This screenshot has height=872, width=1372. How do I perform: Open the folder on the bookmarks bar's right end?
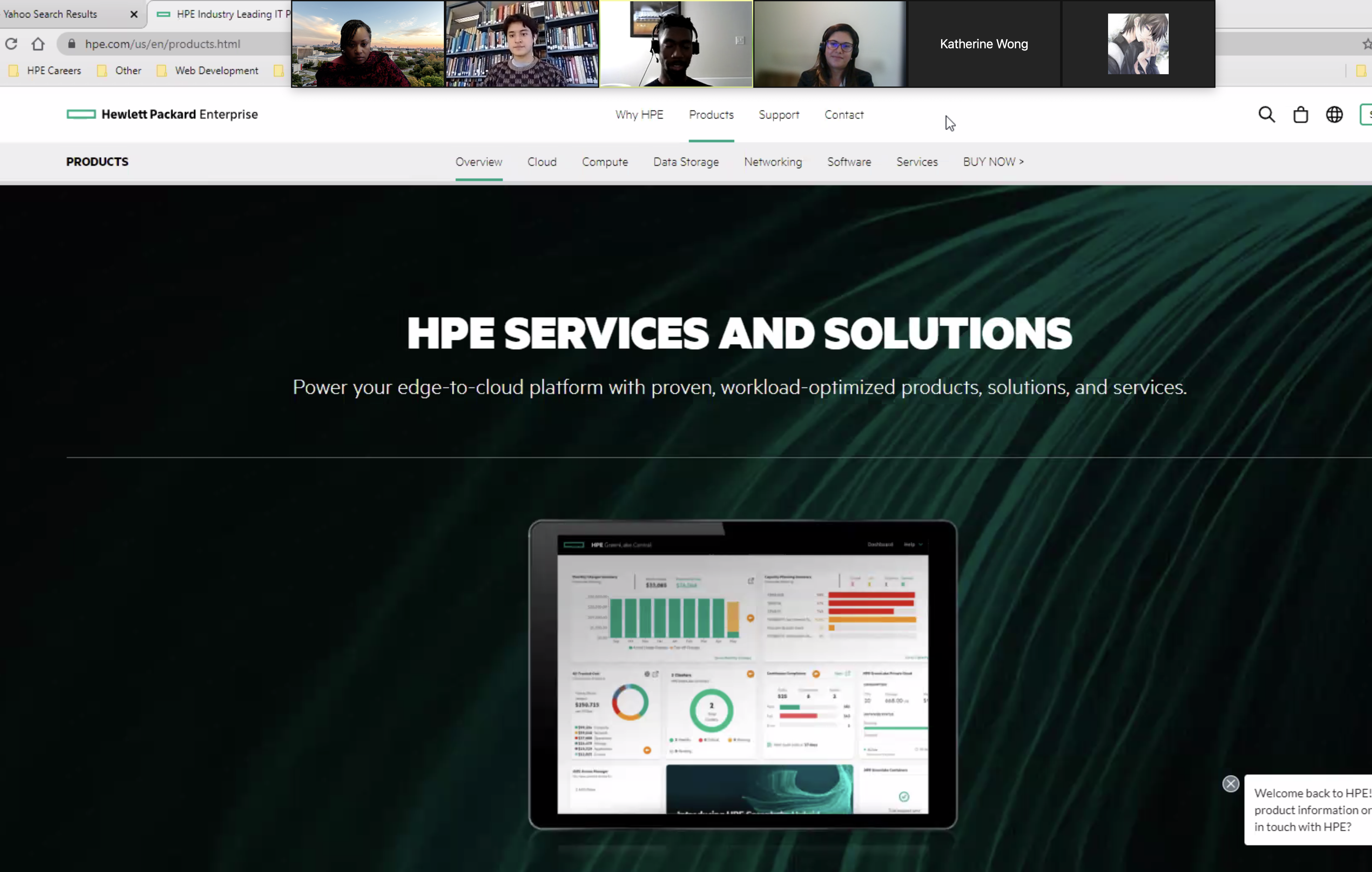[x=1361, y=71]
